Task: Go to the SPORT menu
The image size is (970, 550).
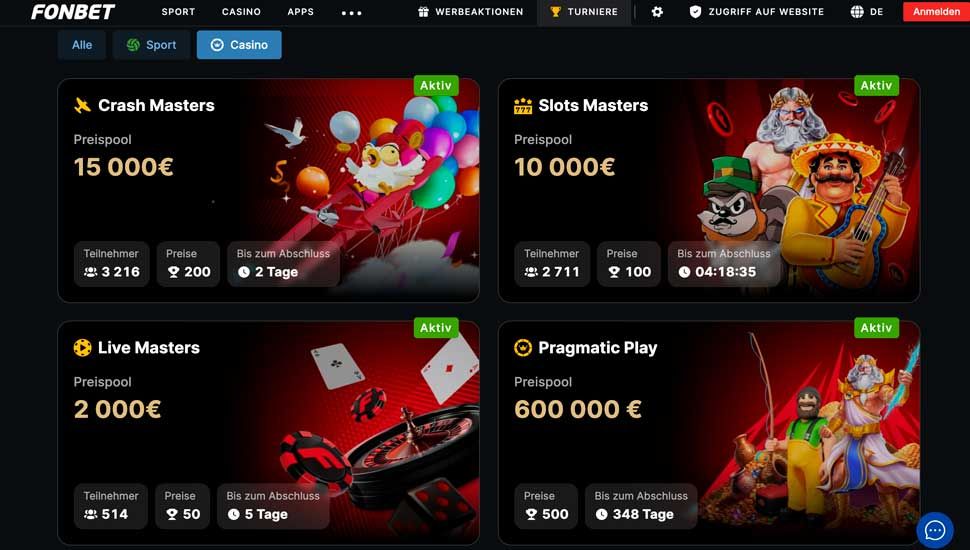Action: (178, 12)
